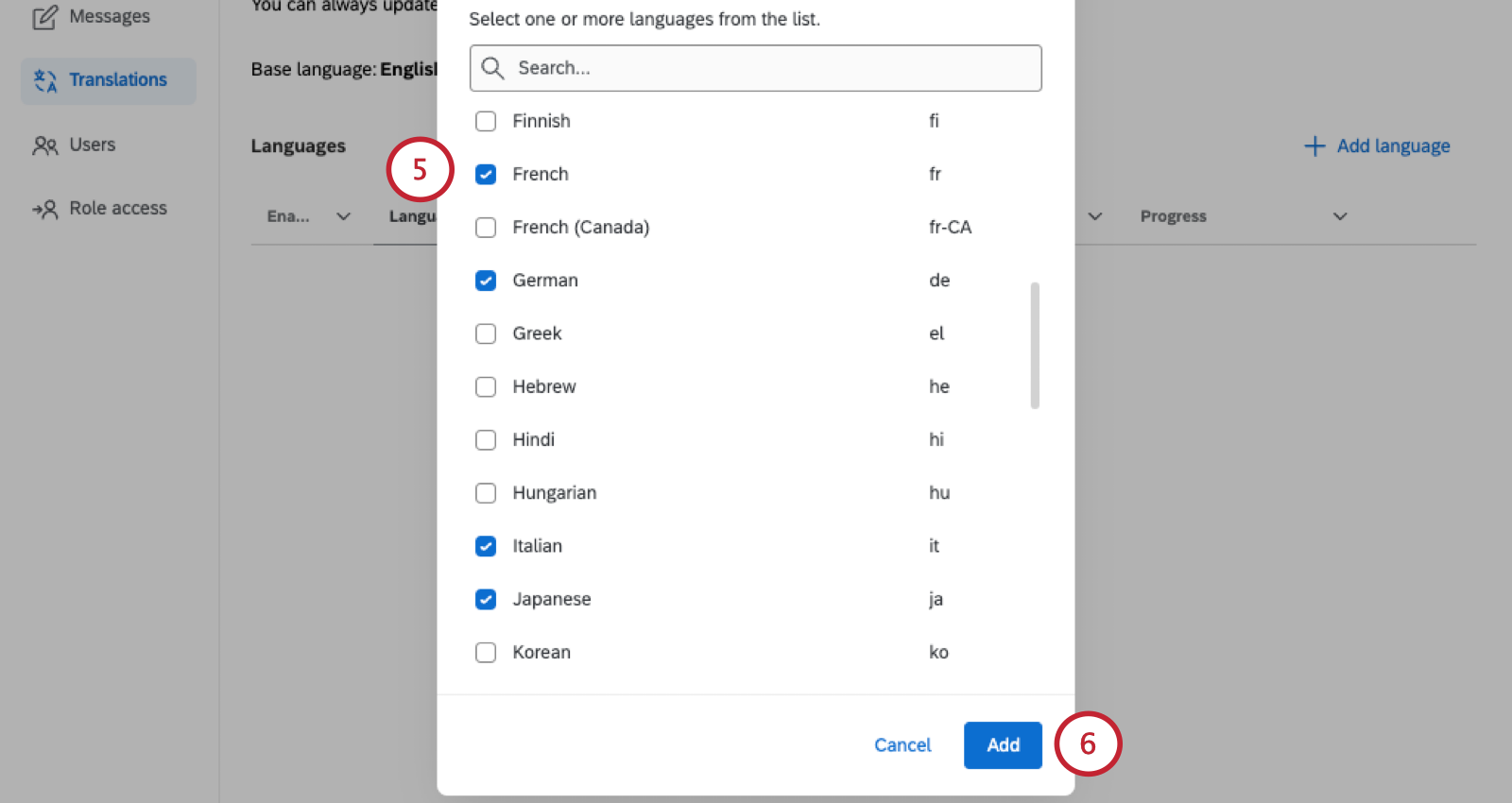Viewport: 1512px width, 803px height.
Task: Select Translations in the sidebar
Action: (x=109, y=80)
